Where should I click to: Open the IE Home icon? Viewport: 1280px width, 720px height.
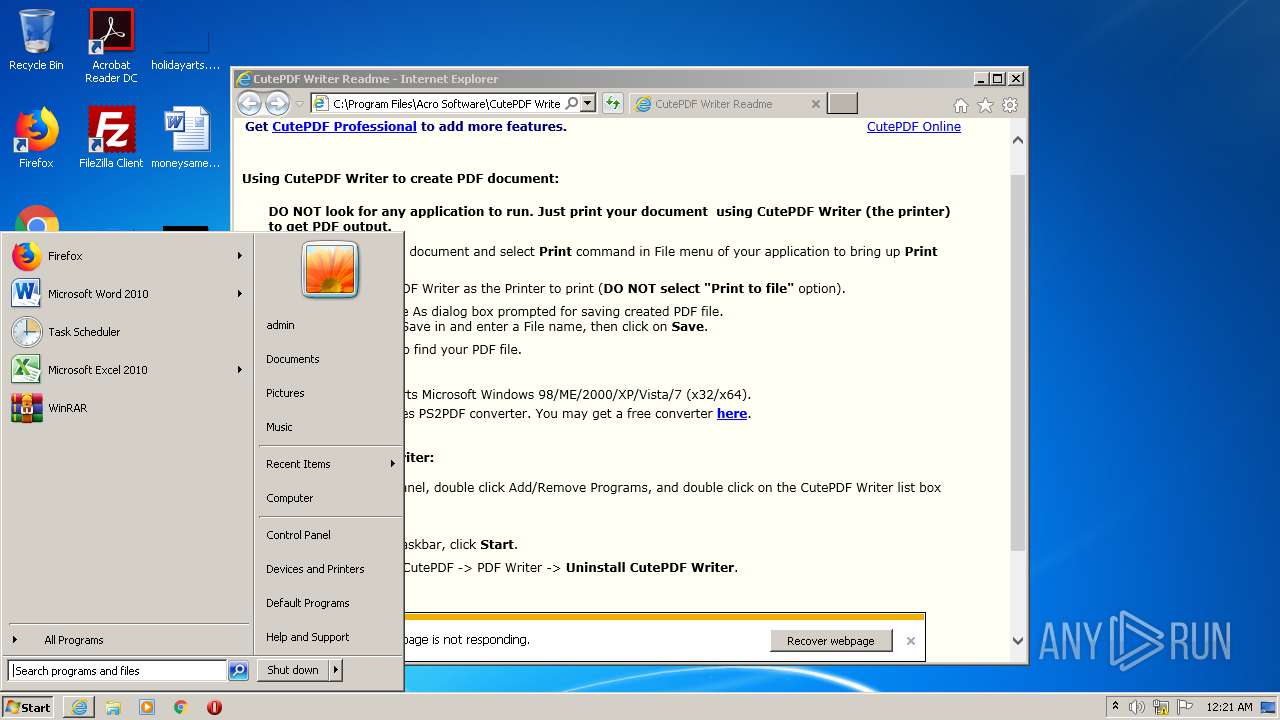click(x=960, y=105)
